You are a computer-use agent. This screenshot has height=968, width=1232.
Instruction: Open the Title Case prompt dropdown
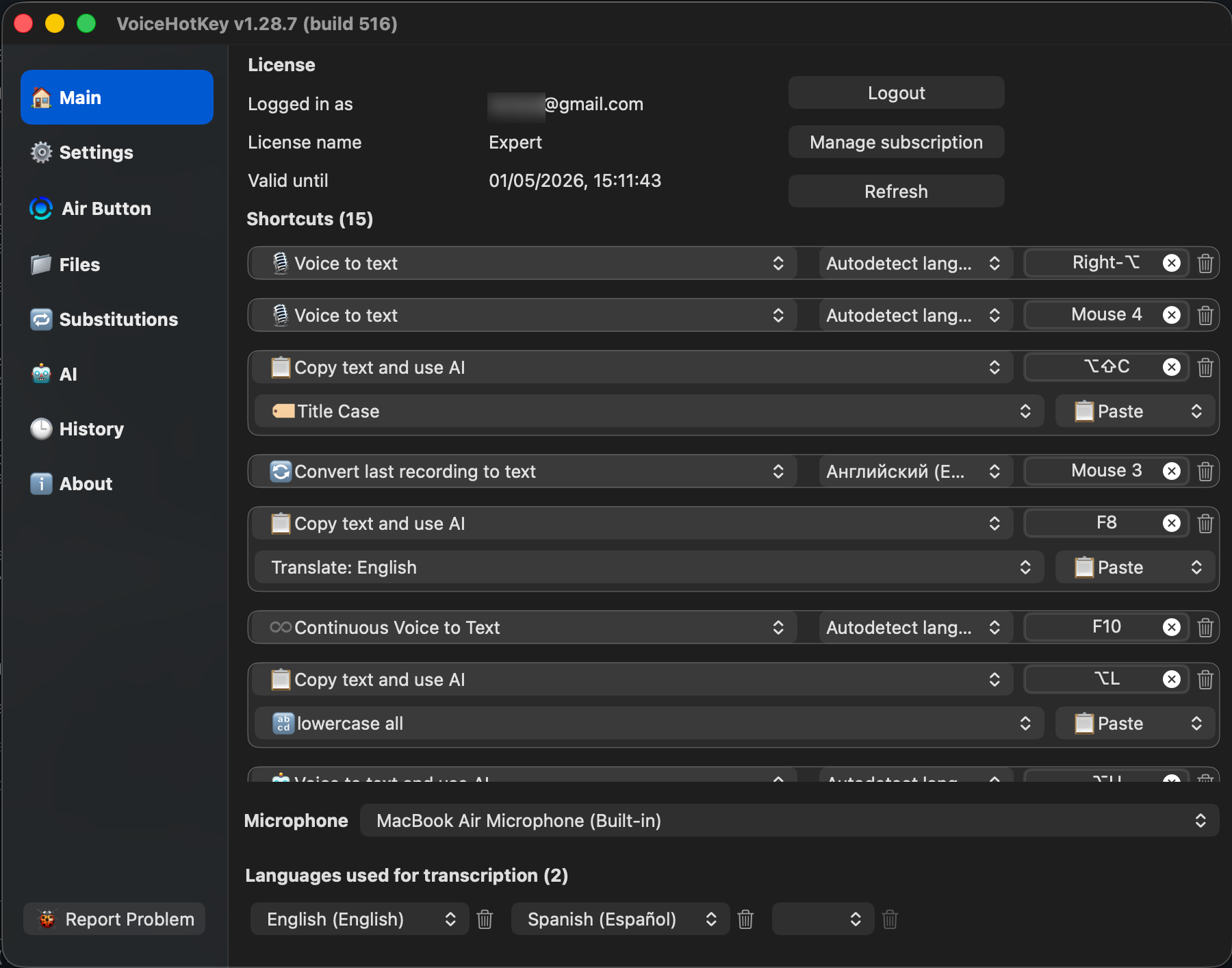pyautogui.click(x=649, y=411)
